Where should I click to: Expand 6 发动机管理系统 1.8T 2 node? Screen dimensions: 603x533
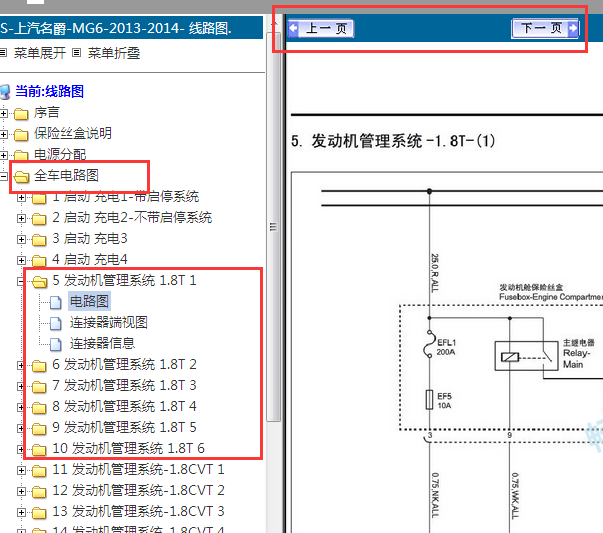(x=22, y=365)
